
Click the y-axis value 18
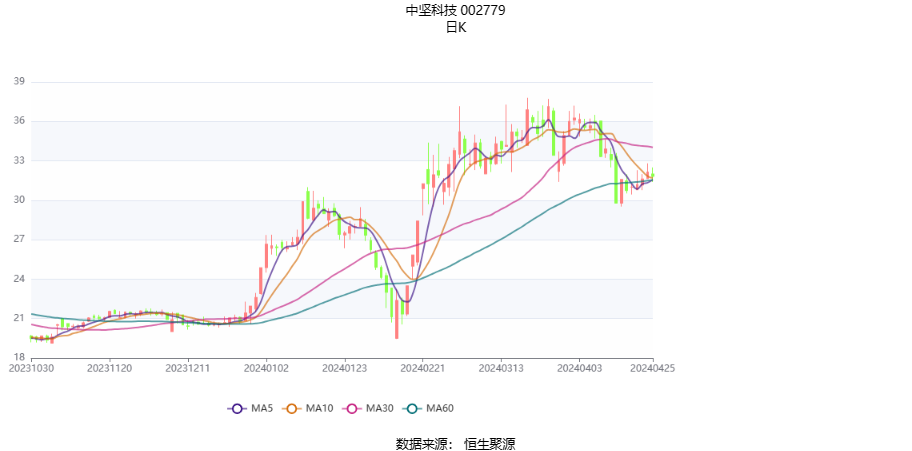(x=19, y=357)
